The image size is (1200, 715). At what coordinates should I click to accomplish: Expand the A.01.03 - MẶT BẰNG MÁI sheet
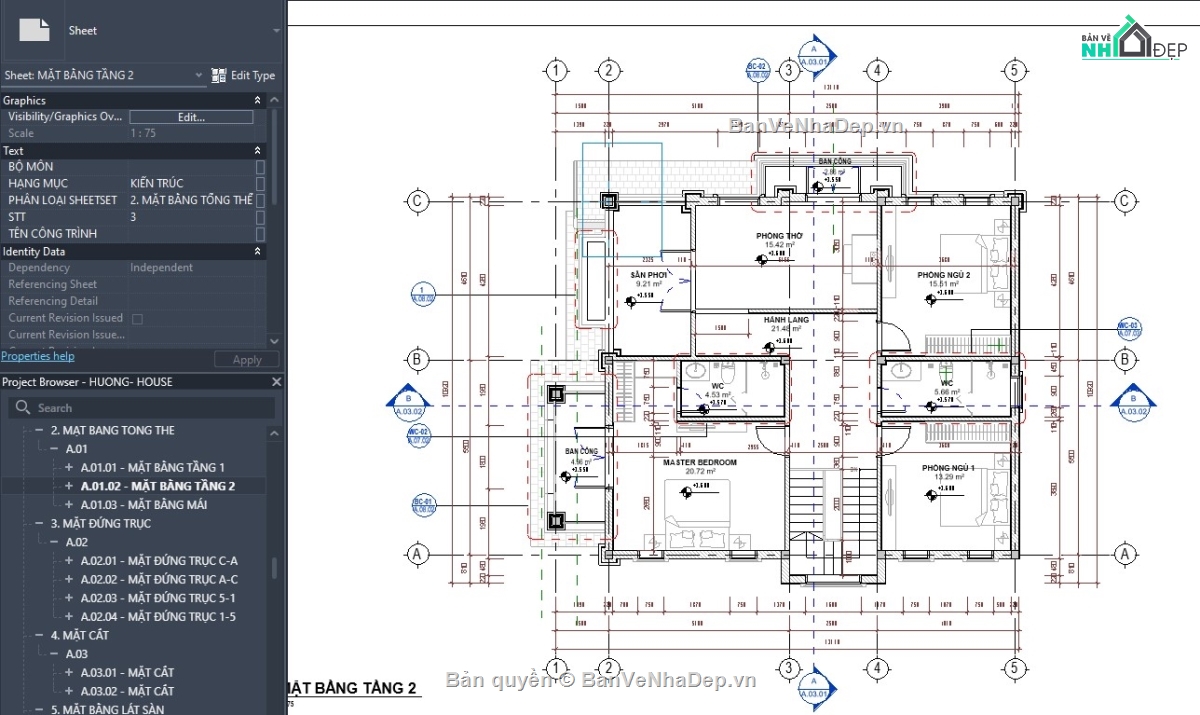point(70,504)
